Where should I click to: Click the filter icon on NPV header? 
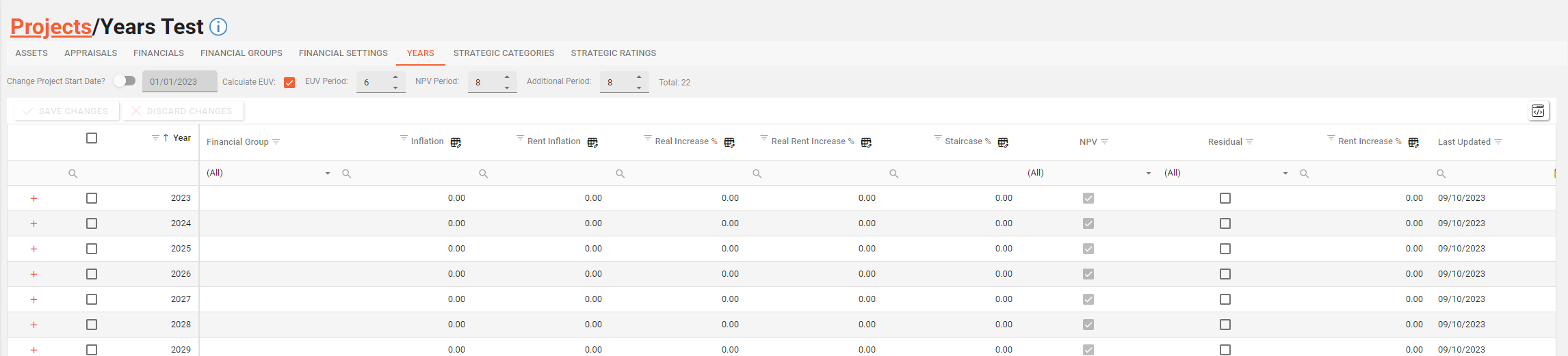(x=1105, y=142)
